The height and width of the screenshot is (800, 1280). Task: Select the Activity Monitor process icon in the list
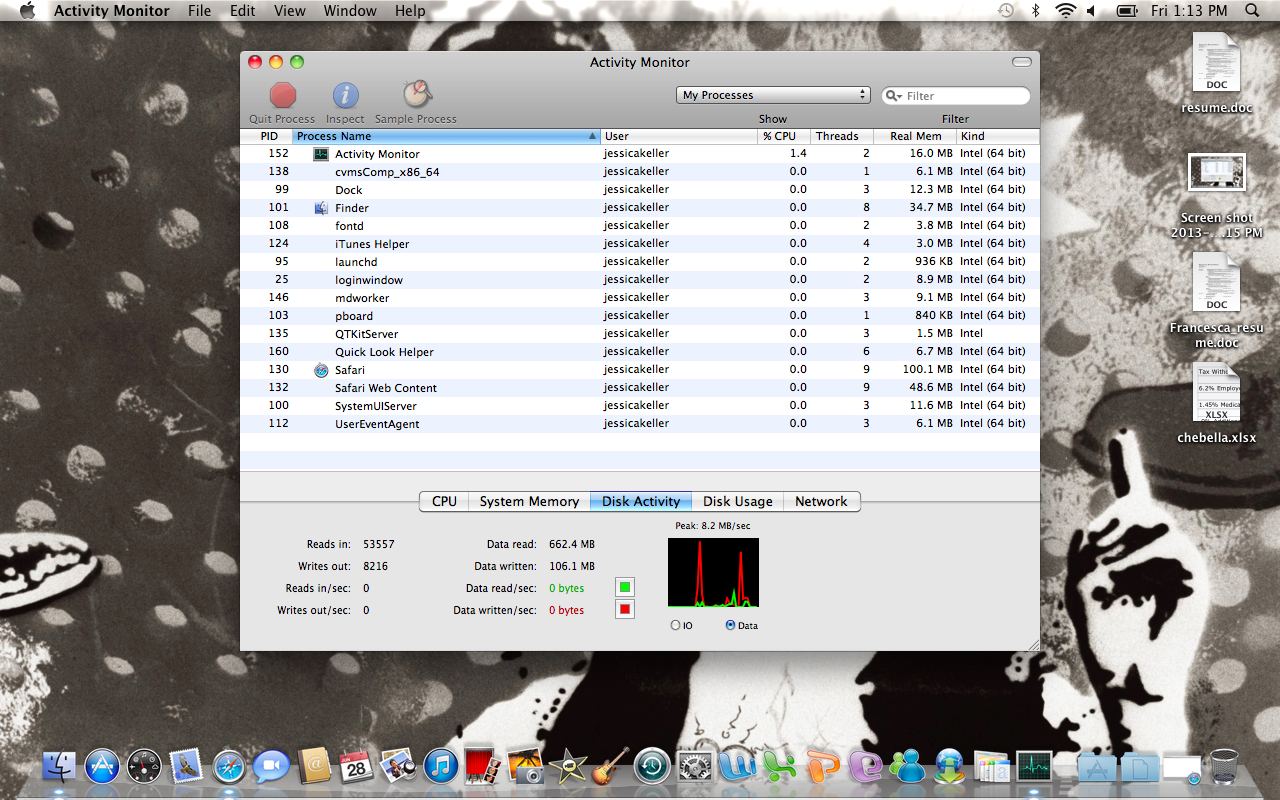click(321, 154)
